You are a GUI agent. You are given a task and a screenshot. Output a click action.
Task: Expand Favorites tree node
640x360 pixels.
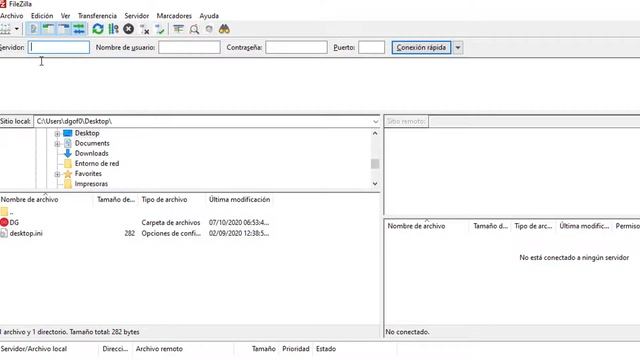click(57, 174)
